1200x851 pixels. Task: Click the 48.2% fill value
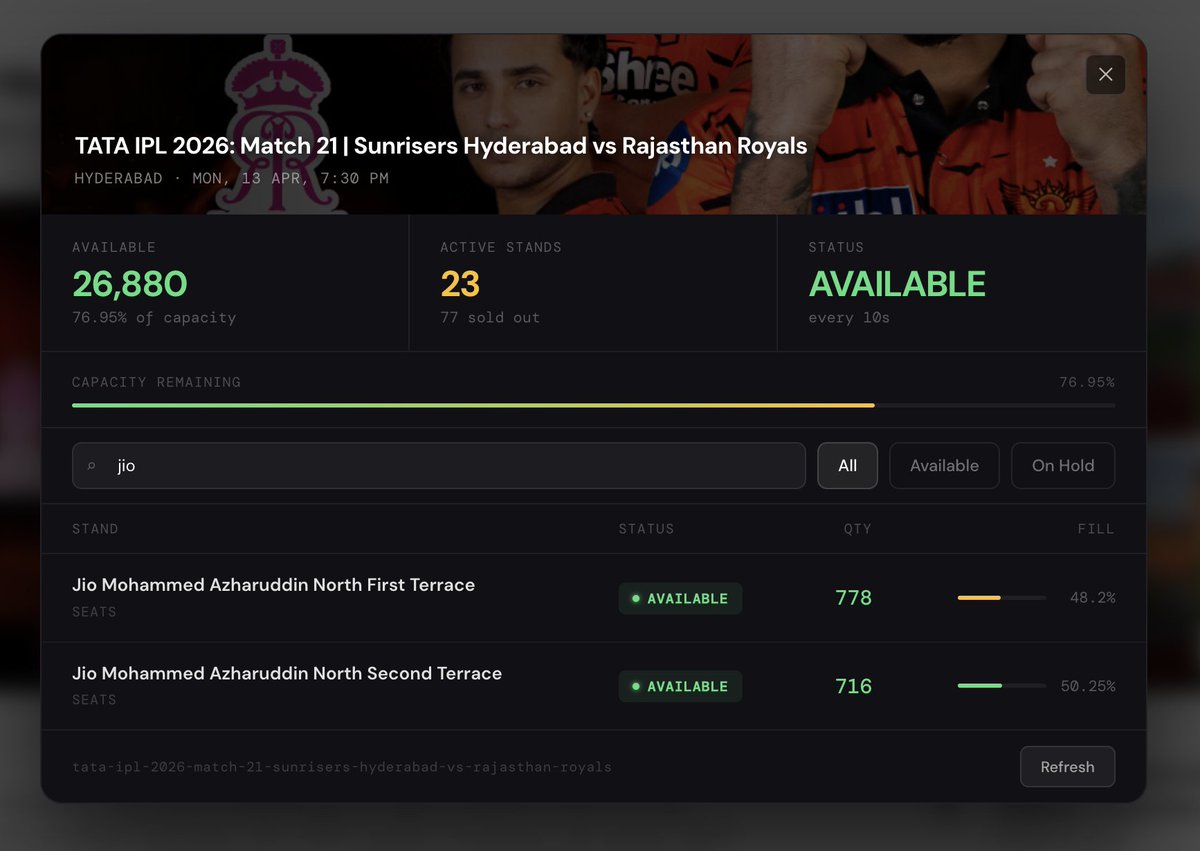pyautogui.click(x=1092, y=598)
